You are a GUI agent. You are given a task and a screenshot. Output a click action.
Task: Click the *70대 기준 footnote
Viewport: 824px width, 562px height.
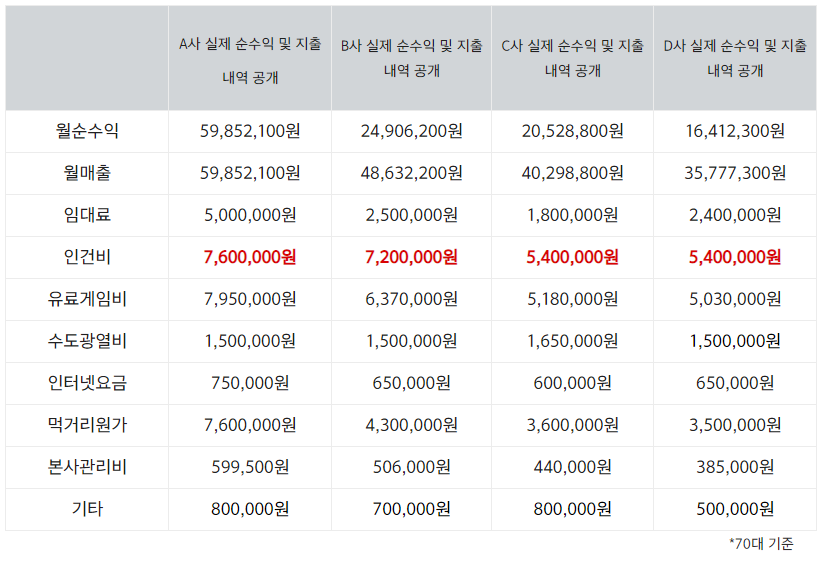[x=761, y=544]
